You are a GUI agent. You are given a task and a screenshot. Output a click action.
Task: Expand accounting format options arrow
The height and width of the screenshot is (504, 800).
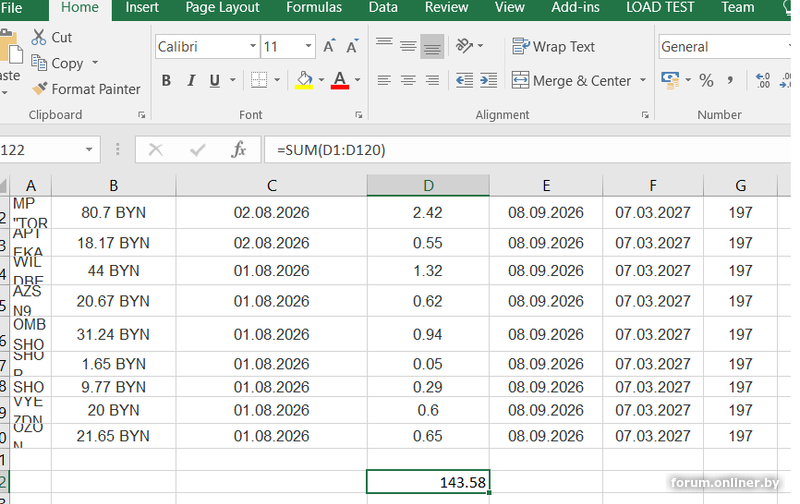pyautogui.click(x=688, y=80)
